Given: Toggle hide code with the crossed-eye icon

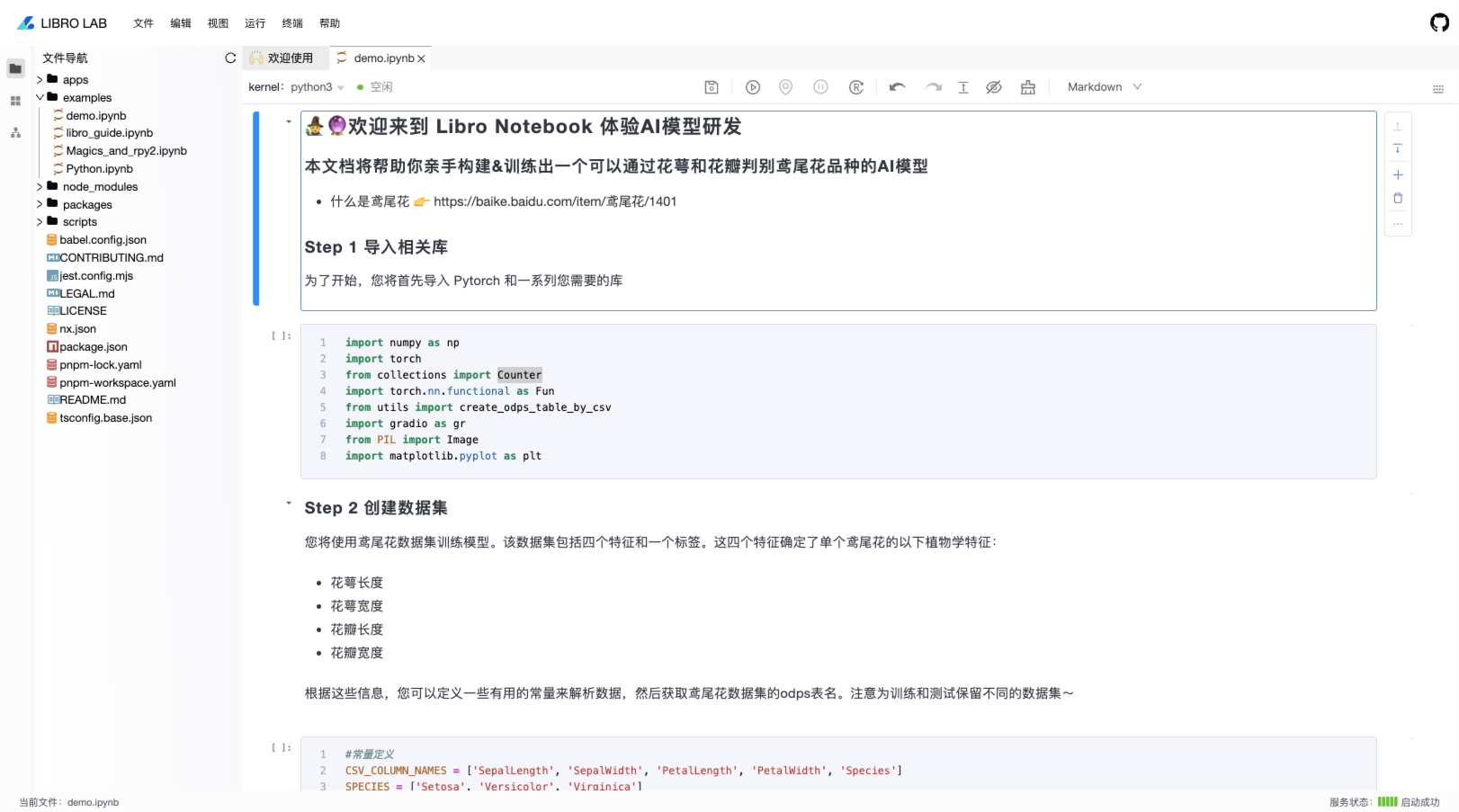Looking at the screenshot, I should pos(994,87).
